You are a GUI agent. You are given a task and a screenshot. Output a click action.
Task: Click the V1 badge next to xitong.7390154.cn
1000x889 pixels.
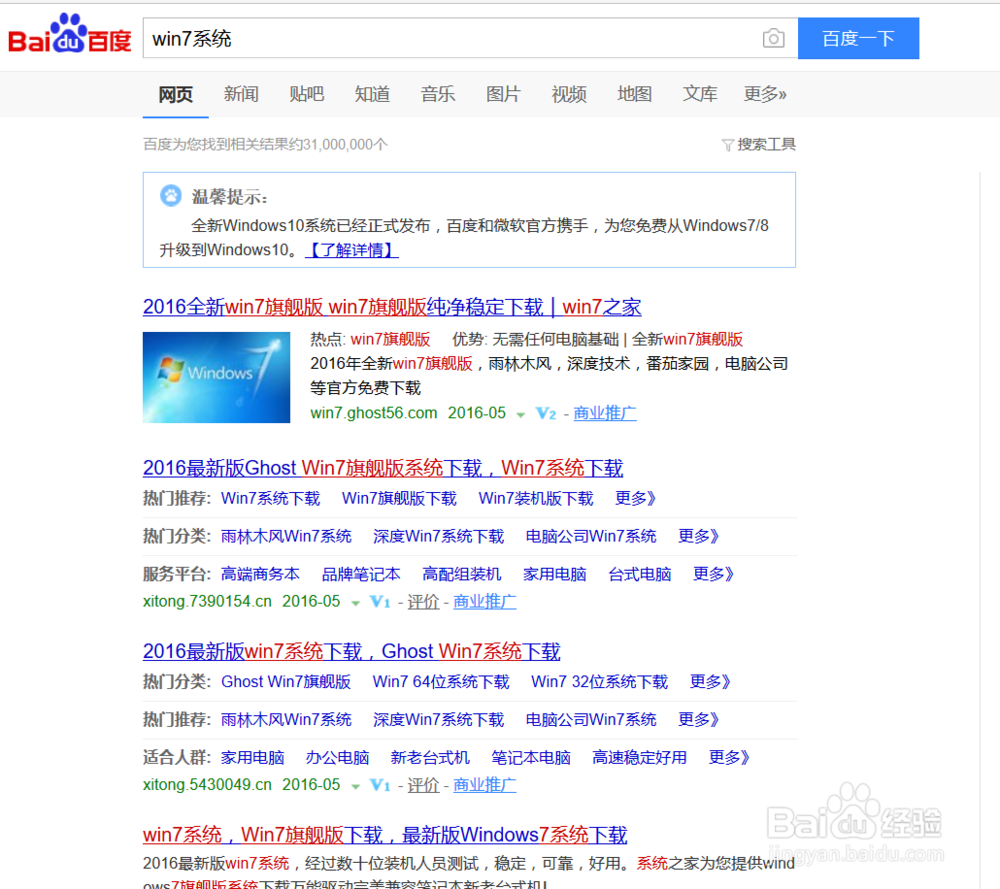[380, 602]
